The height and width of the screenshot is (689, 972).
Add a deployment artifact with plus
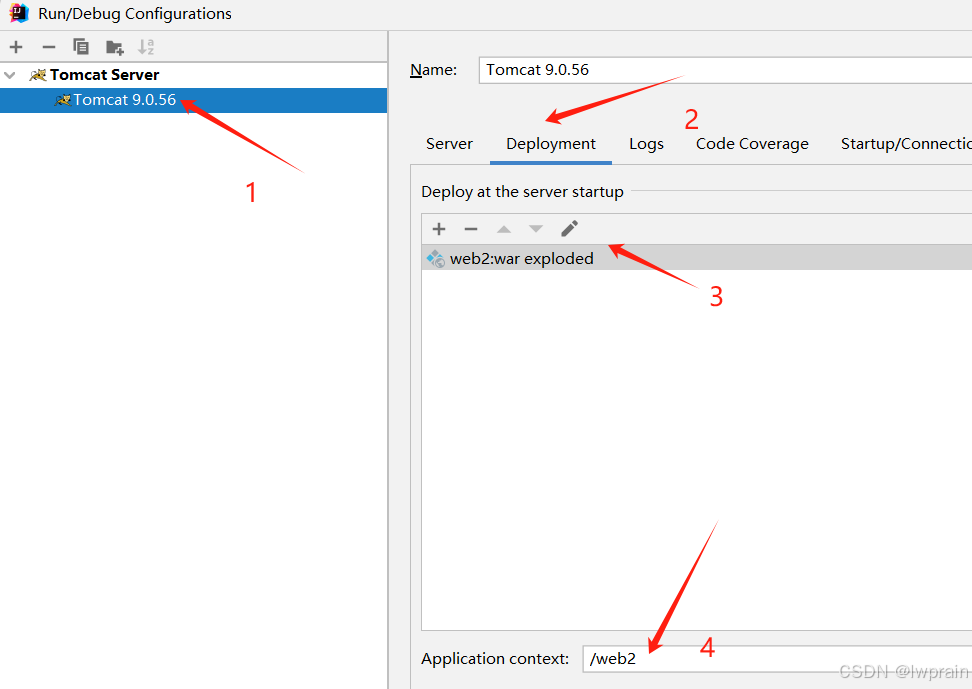(x=439, y=229)
